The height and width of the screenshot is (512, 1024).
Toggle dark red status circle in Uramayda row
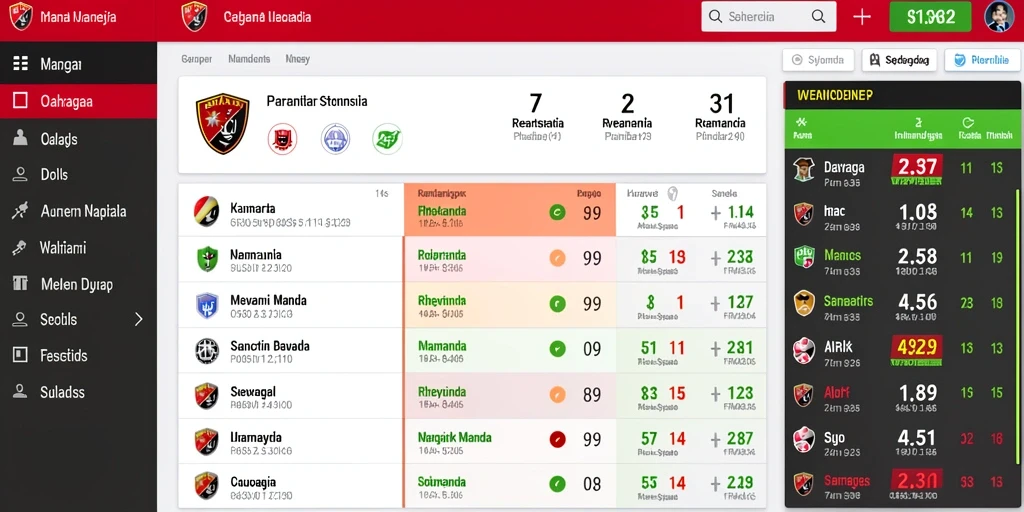(557, 439)
